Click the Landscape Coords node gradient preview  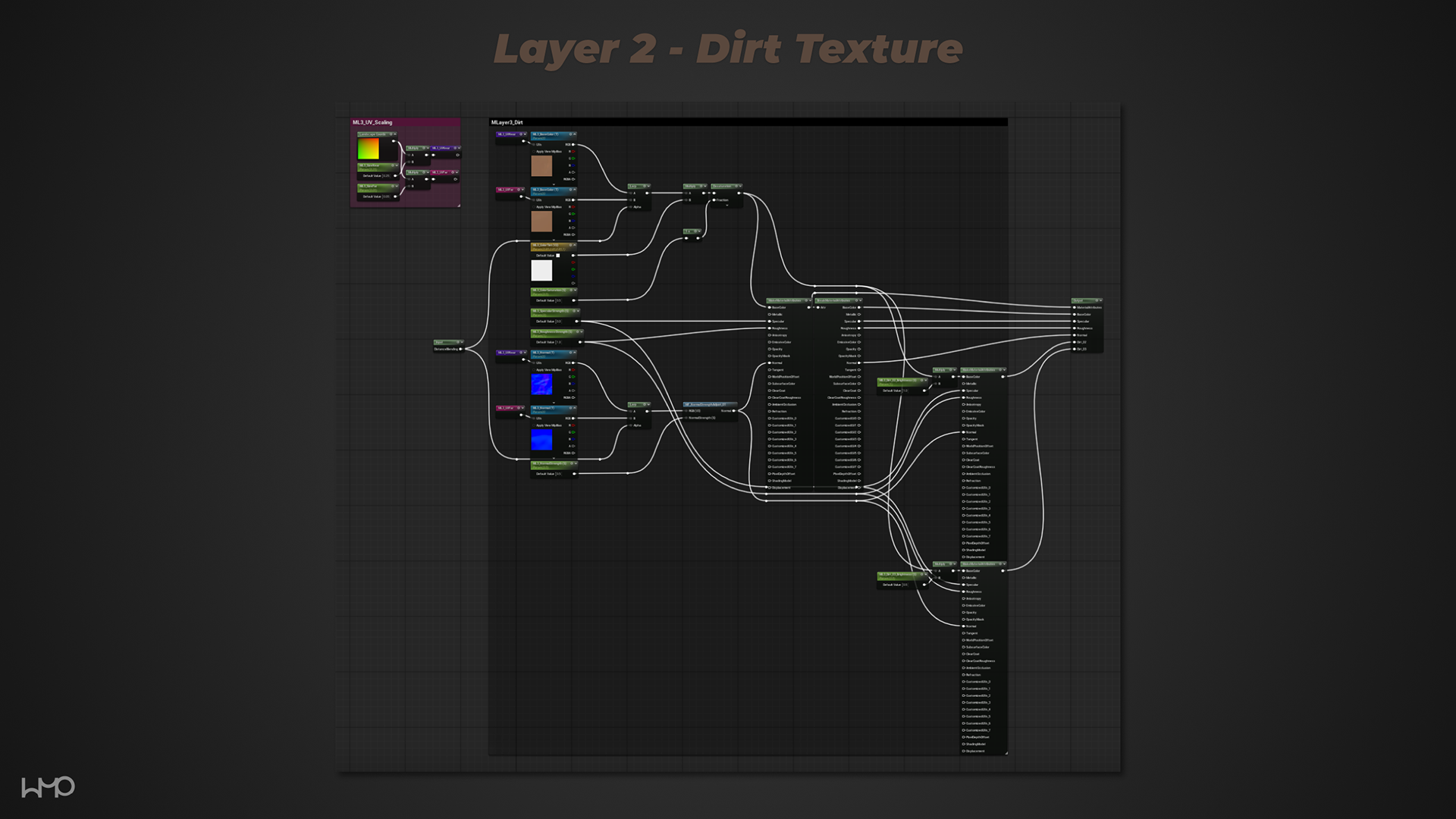click(x=369, y=149)
